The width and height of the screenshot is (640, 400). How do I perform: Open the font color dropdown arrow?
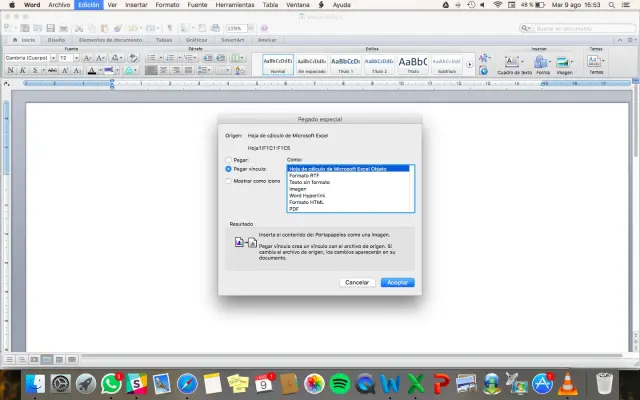[100, 70]
